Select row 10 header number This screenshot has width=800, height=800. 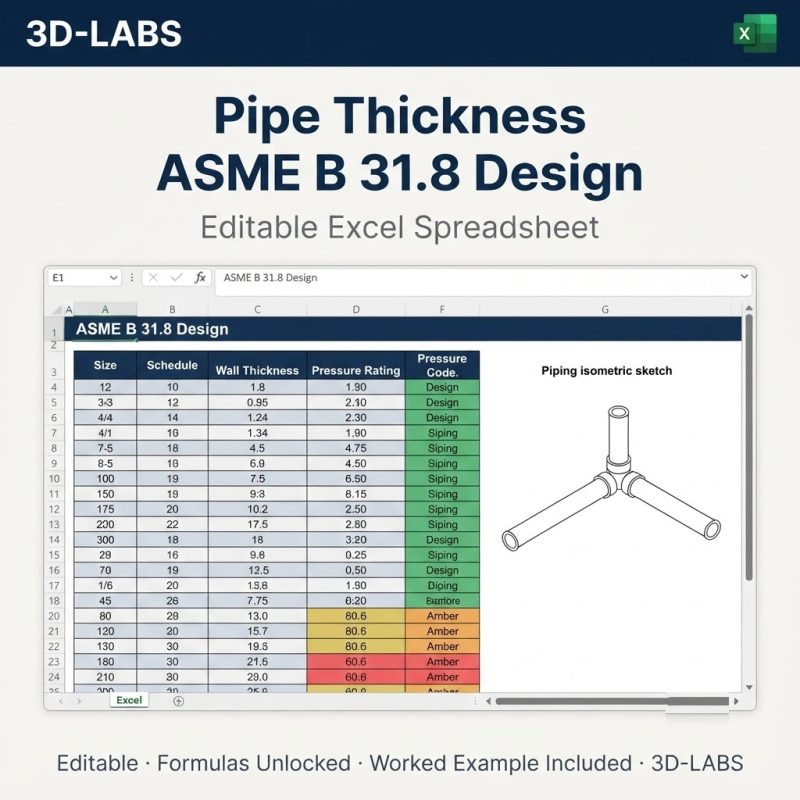pyautogui.click(x=54, y=479)
